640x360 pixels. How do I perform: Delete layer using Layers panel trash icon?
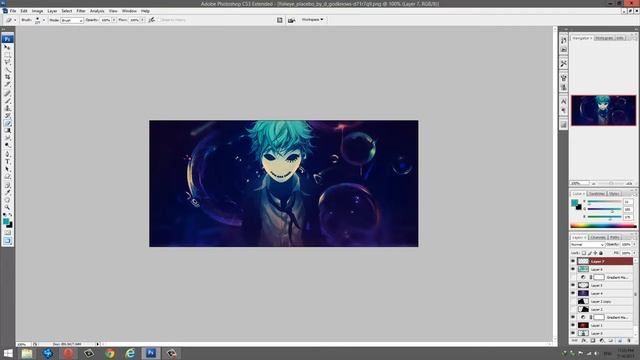[x=629, y=340]
